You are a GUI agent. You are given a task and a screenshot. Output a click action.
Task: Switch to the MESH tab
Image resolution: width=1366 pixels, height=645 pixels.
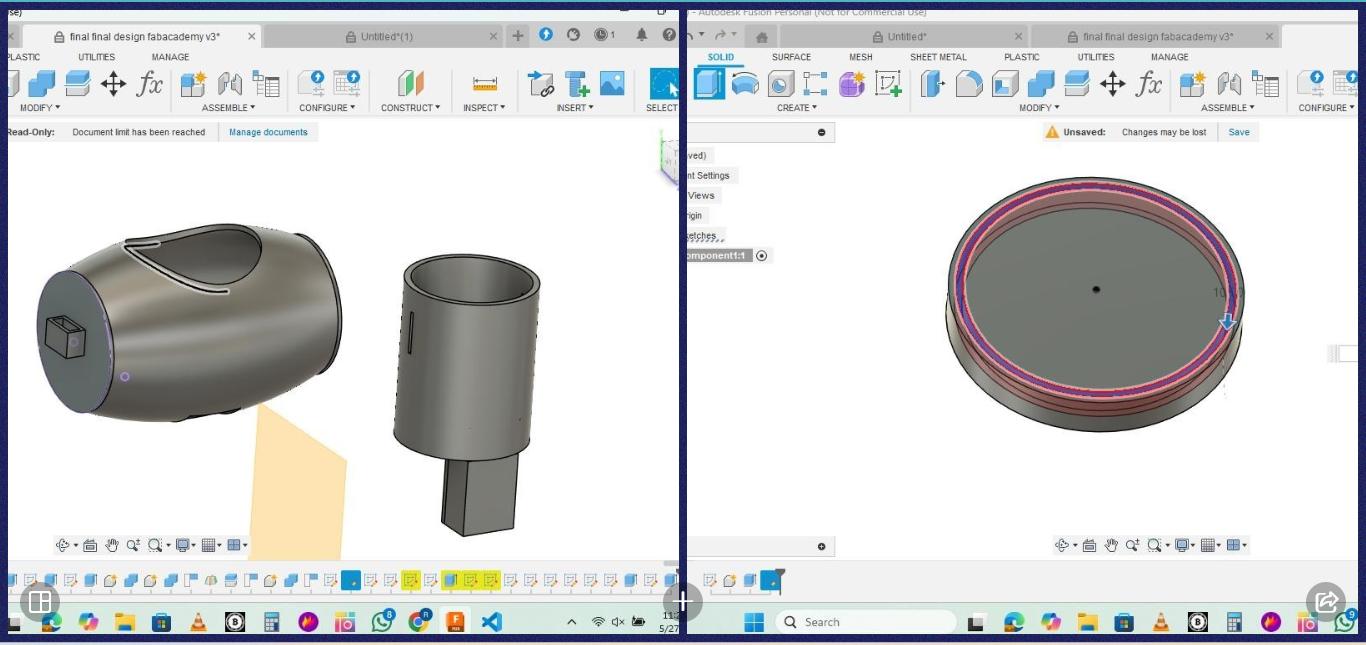pos(861,57)
